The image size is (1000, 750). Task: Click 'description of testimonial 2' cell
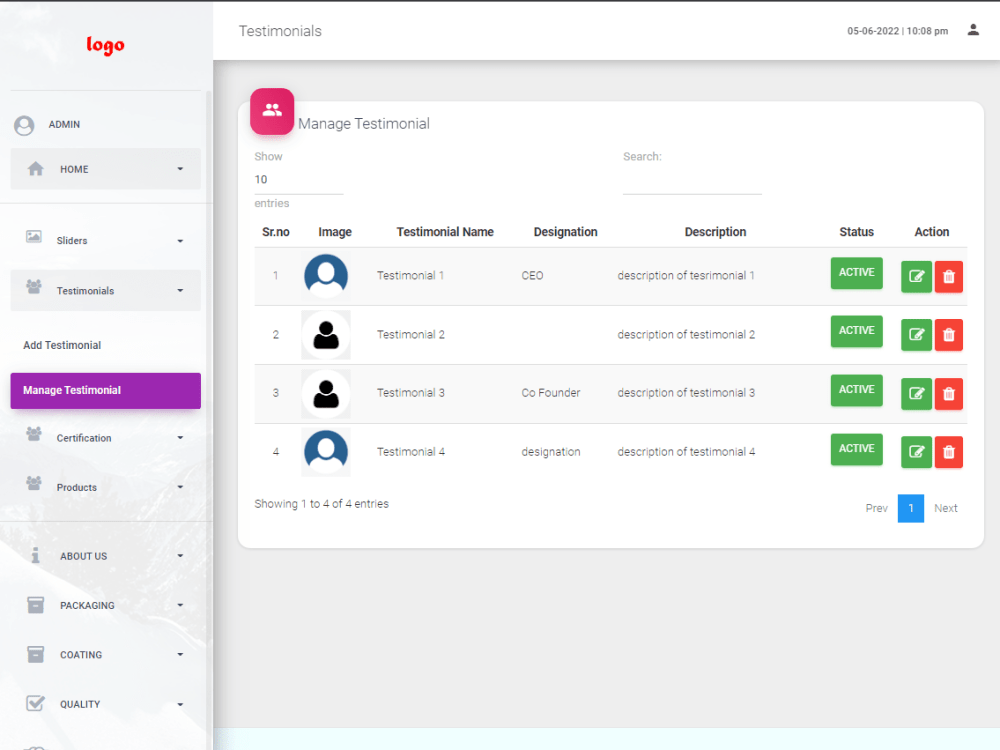click(x=686, y=335)
